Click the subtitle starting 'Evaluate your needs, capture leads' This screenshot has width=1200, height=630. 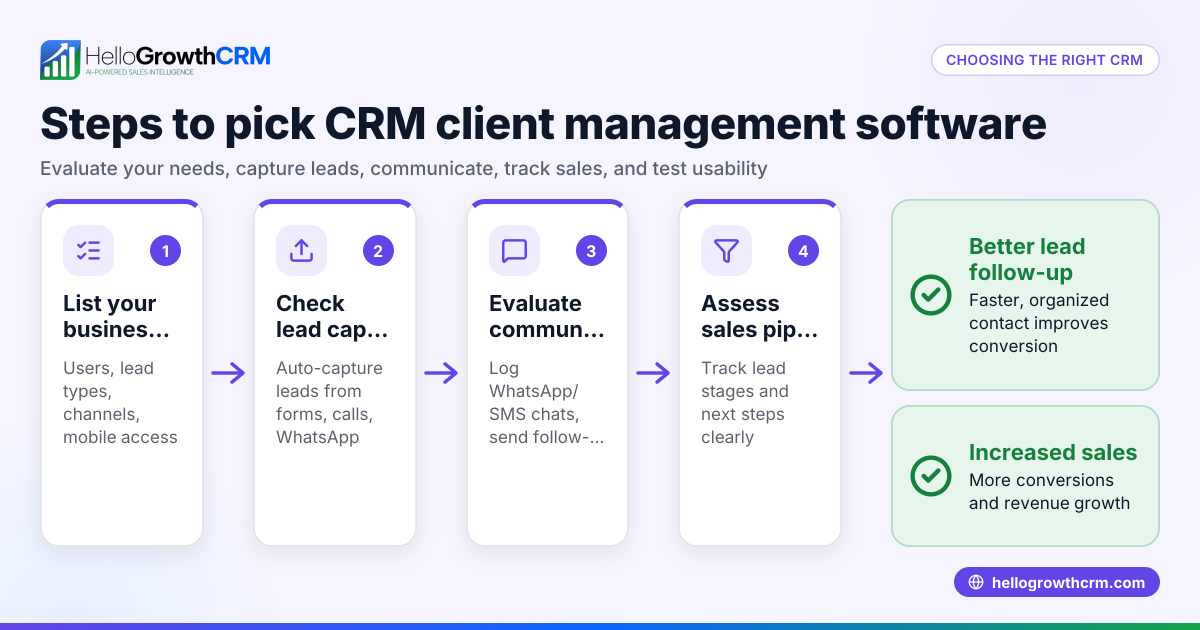click(404, 168)
